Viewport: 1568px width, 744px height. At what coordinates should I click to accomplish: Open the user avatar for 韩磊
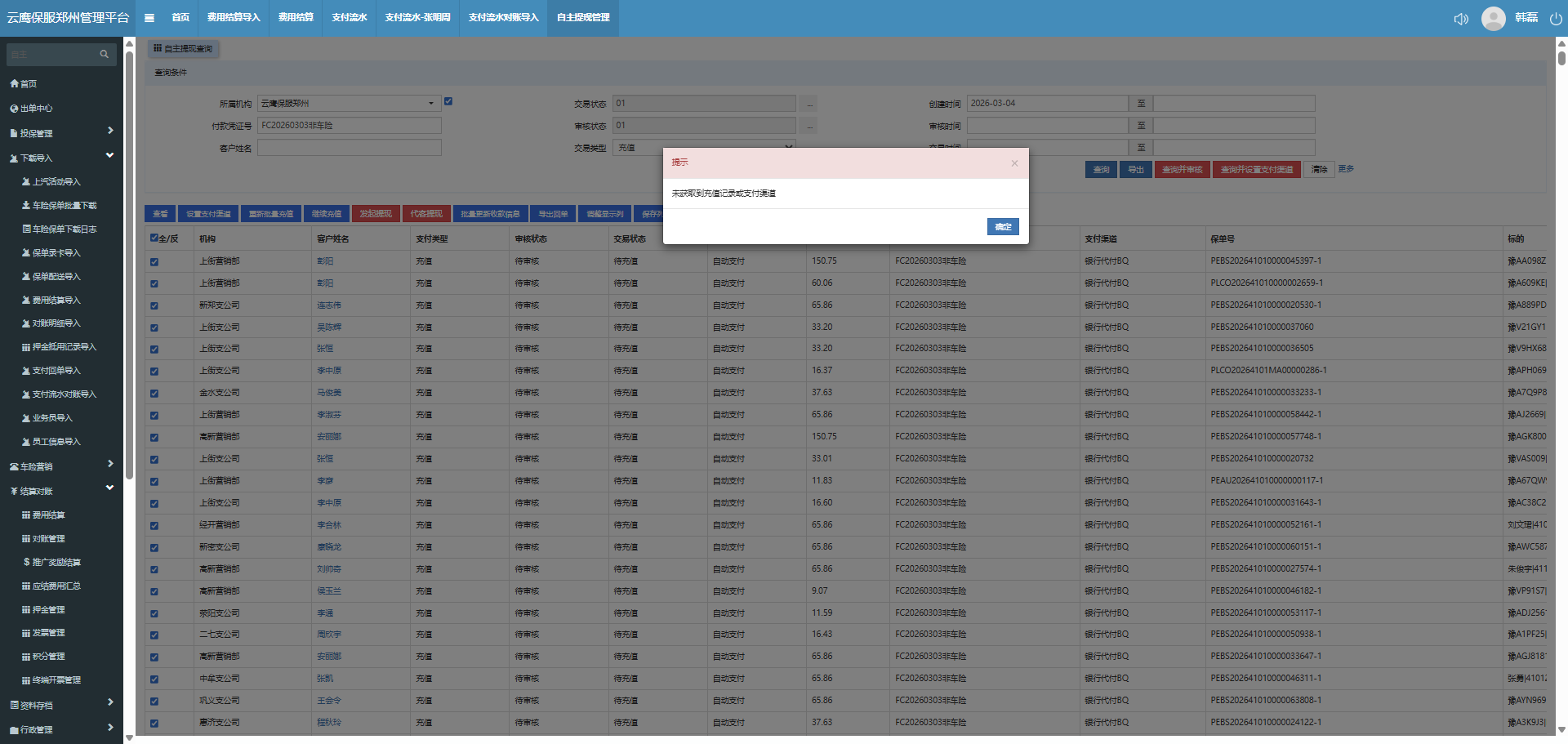pyautogui.click(x=1494, y=18)
